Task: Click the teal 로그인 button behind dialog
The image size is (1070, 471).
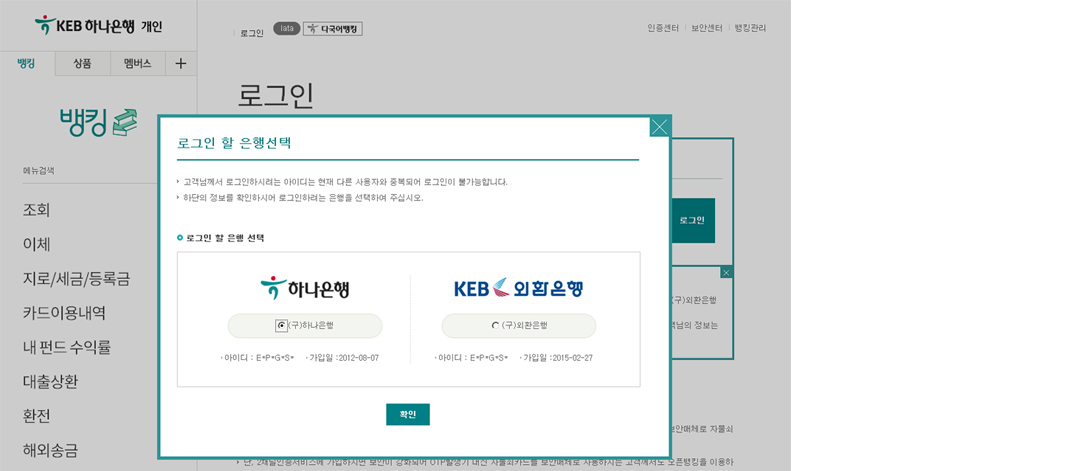Action: pyautogui.click(x=693, y=220)
